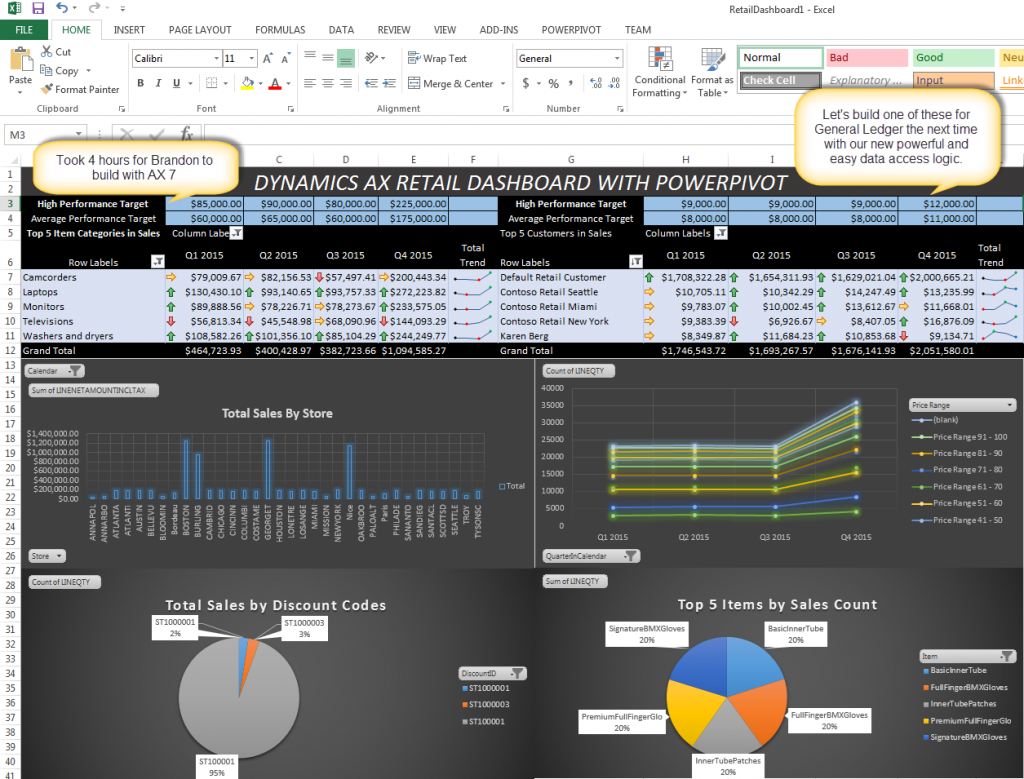1024x779 pixels.
Task: Click the Paste clipboard icon
Action: coord(20,60)
